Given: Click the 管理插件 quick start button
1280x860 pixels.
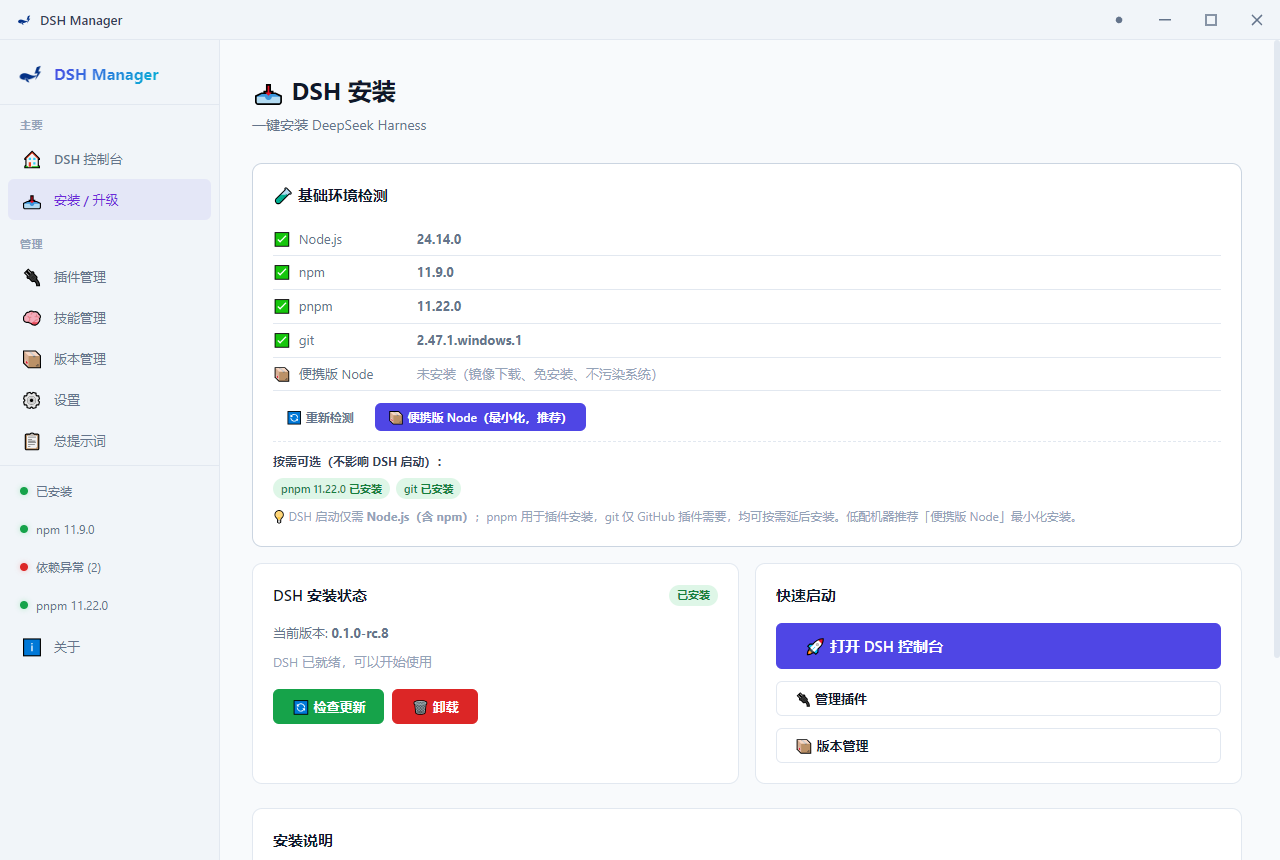Looking at the screenshot, I should [998, 699].
